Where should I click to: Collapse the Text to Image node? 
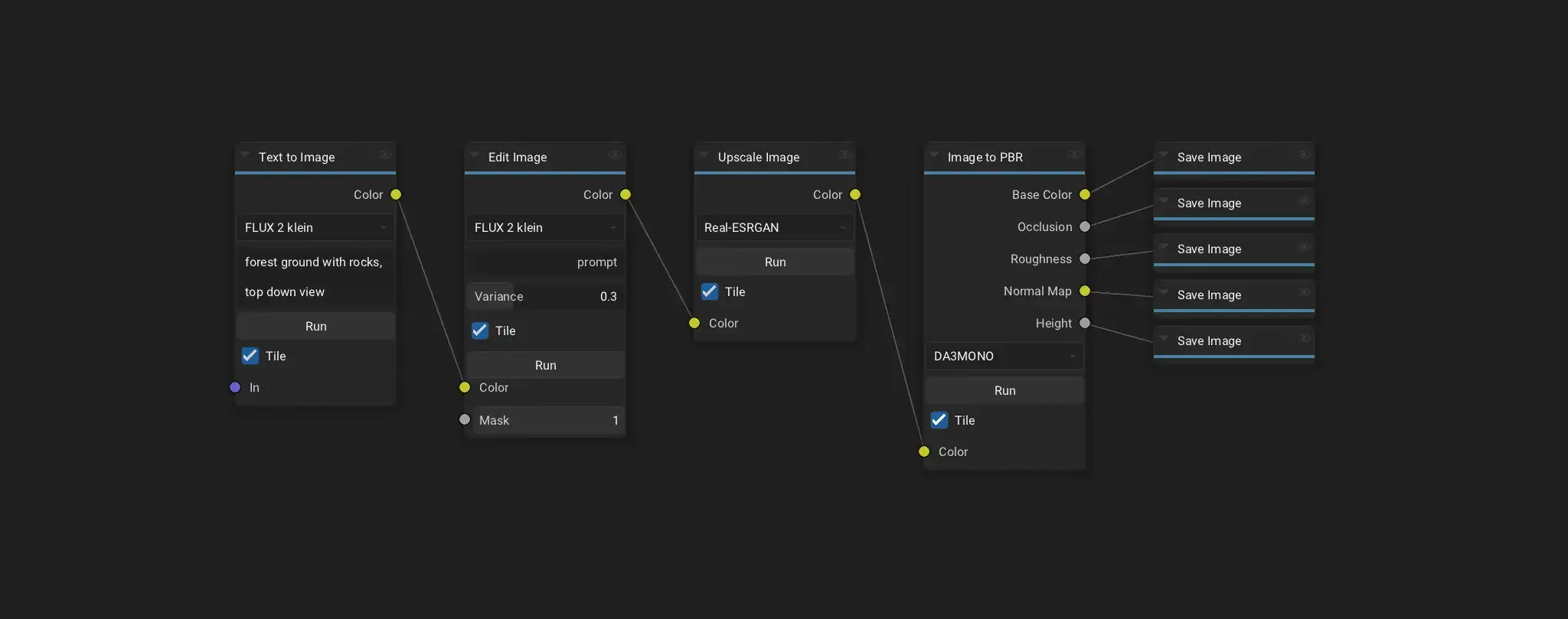pyautogui.click(x=245, y=155)
